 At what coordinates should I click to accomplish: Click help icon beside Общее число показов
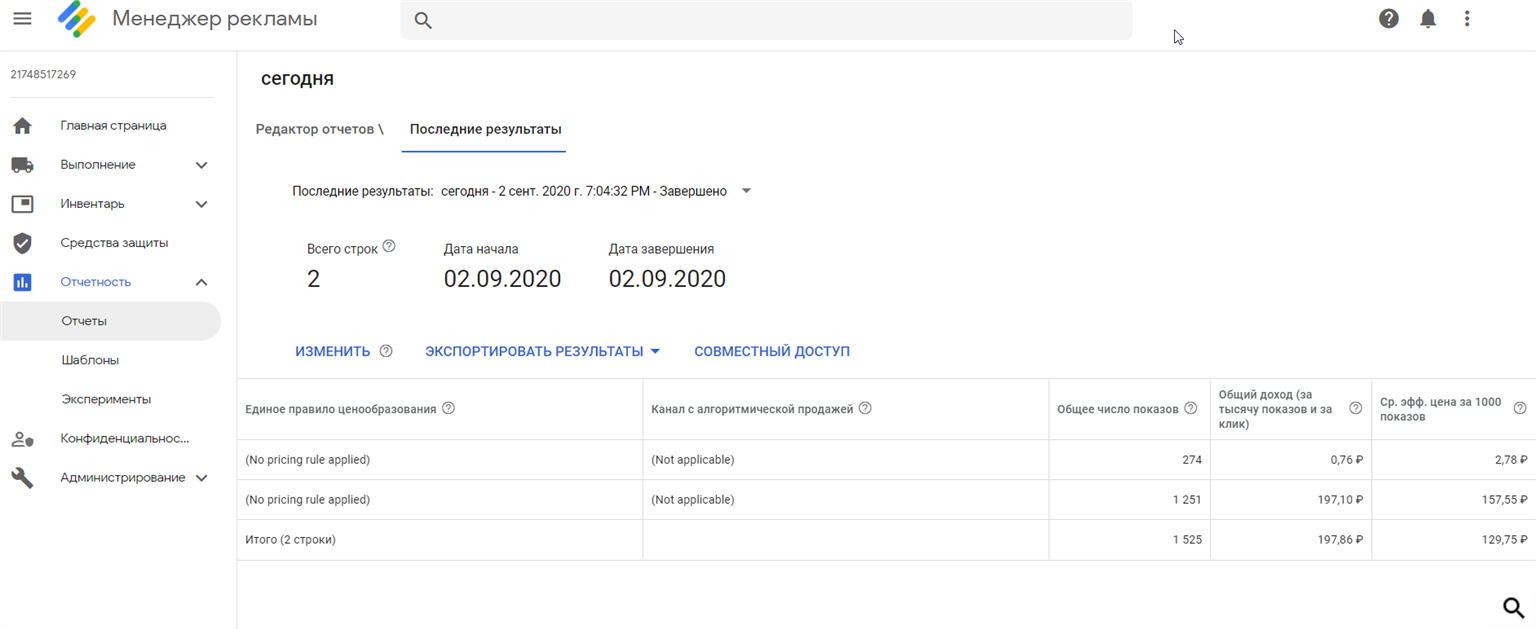point(1191,408)
